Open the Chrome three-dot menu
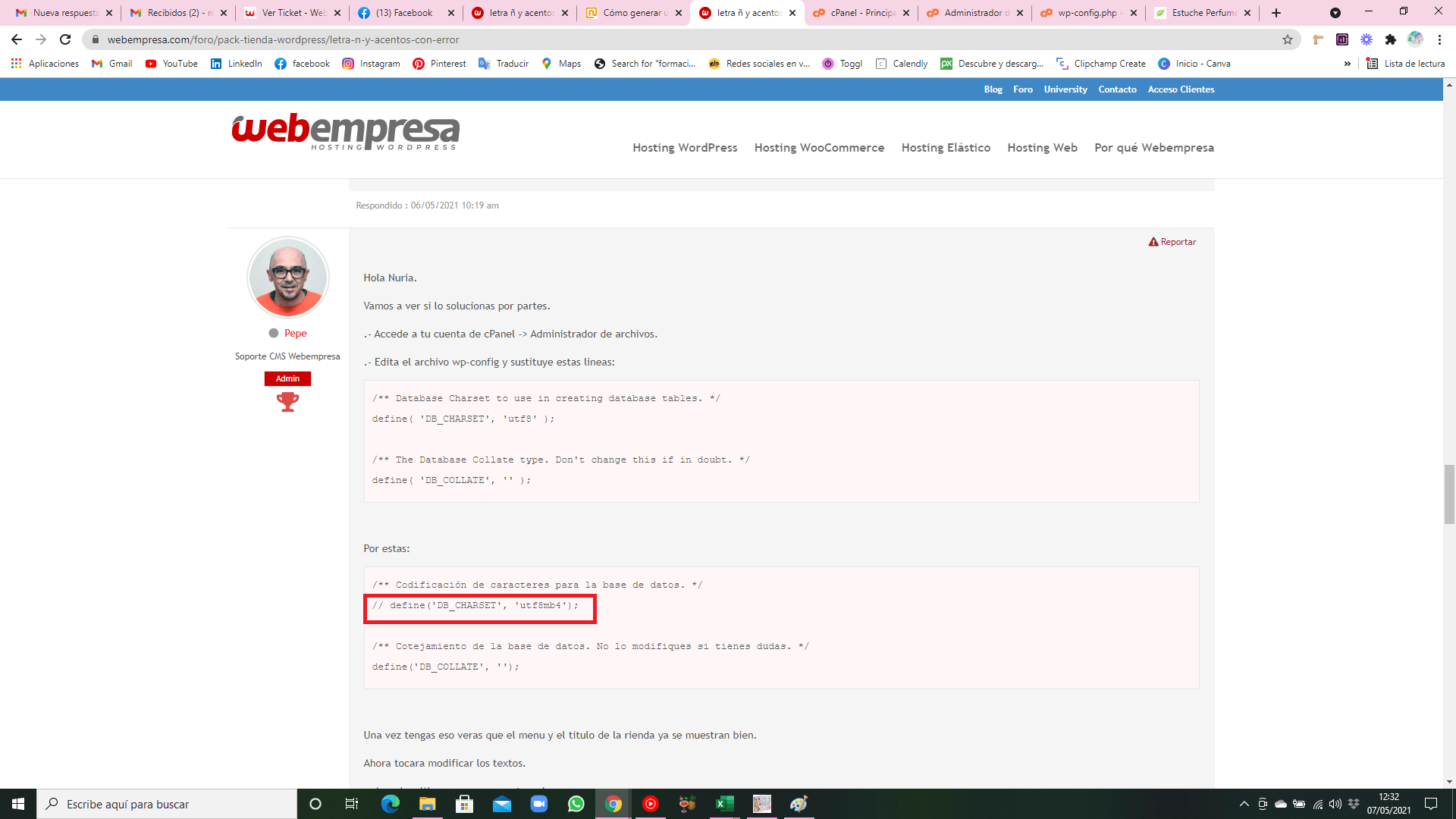This screenshot has height=819, width=1456. (1439, 39)
